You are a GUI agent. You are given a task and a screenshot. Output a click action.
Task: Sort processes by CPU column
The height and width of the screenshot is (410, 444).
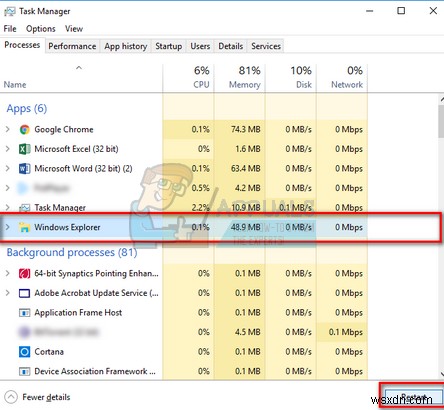(188, 79)
